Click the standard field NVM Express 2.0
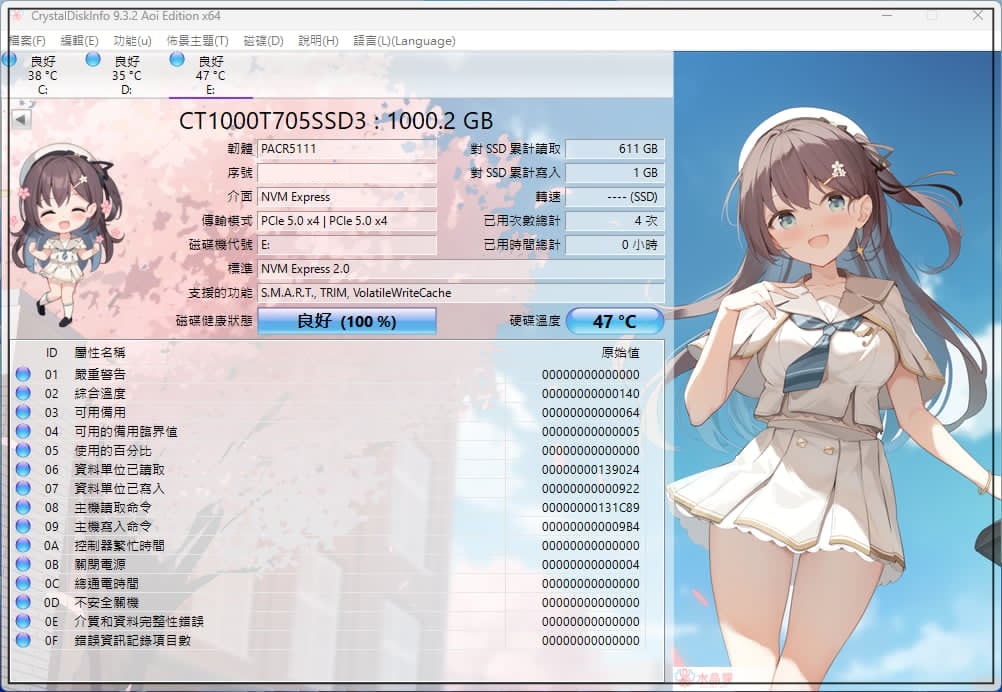The width and height of the screenshot is (1002, 692). coord(461,268)
